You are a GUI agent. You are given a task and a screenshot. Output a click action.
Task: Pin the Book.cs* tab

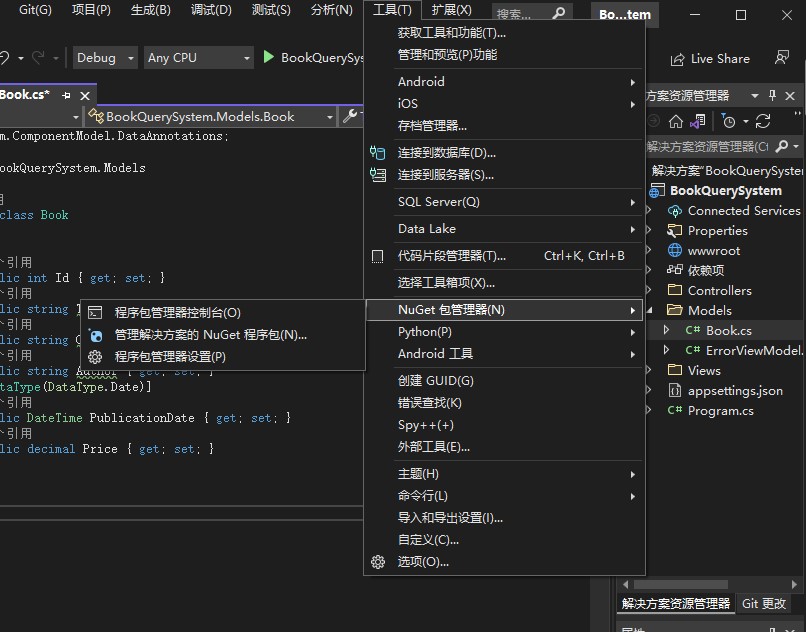[66, 96]
